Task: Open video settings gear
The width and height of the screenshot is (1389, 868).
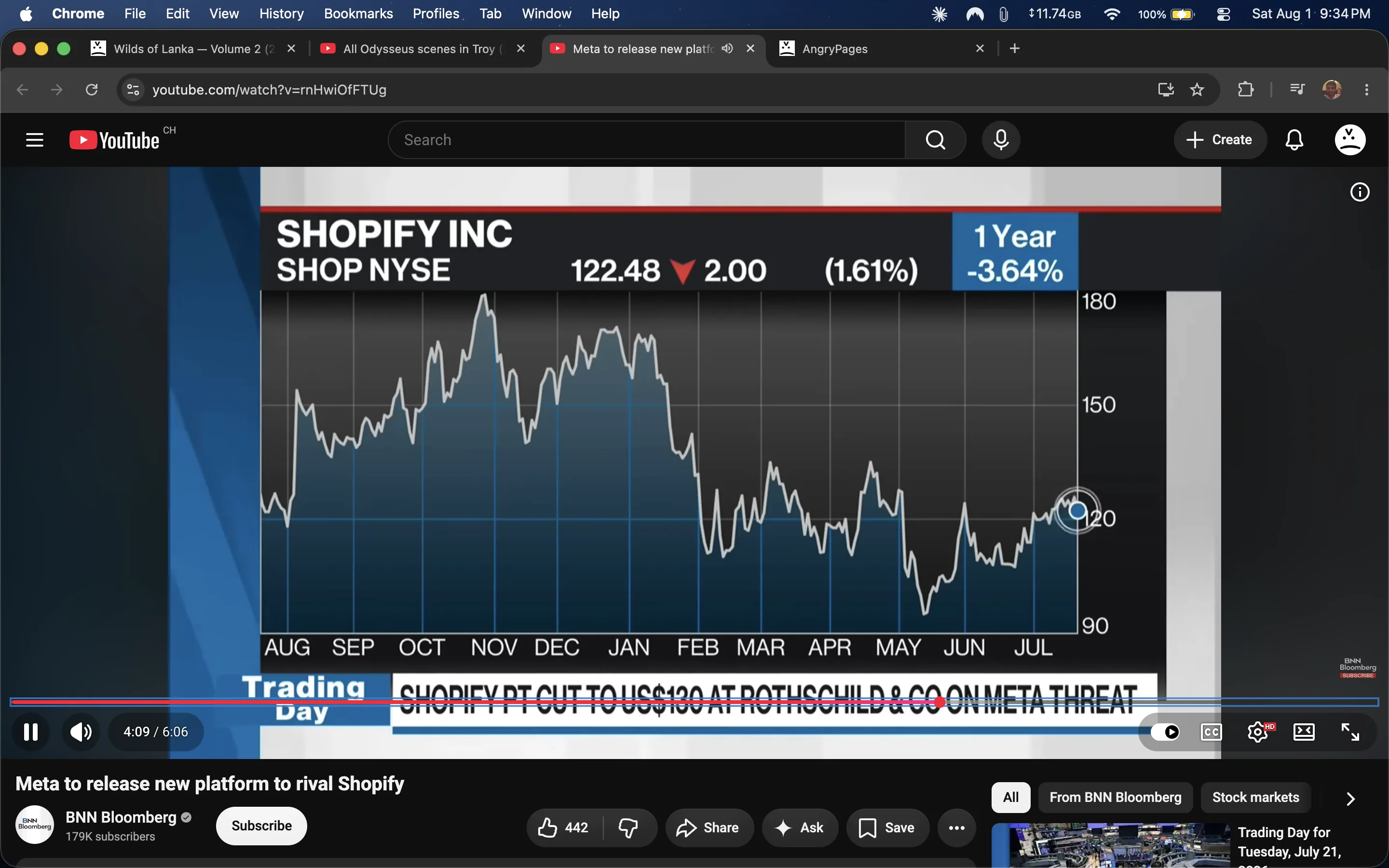Action: 1258,732
